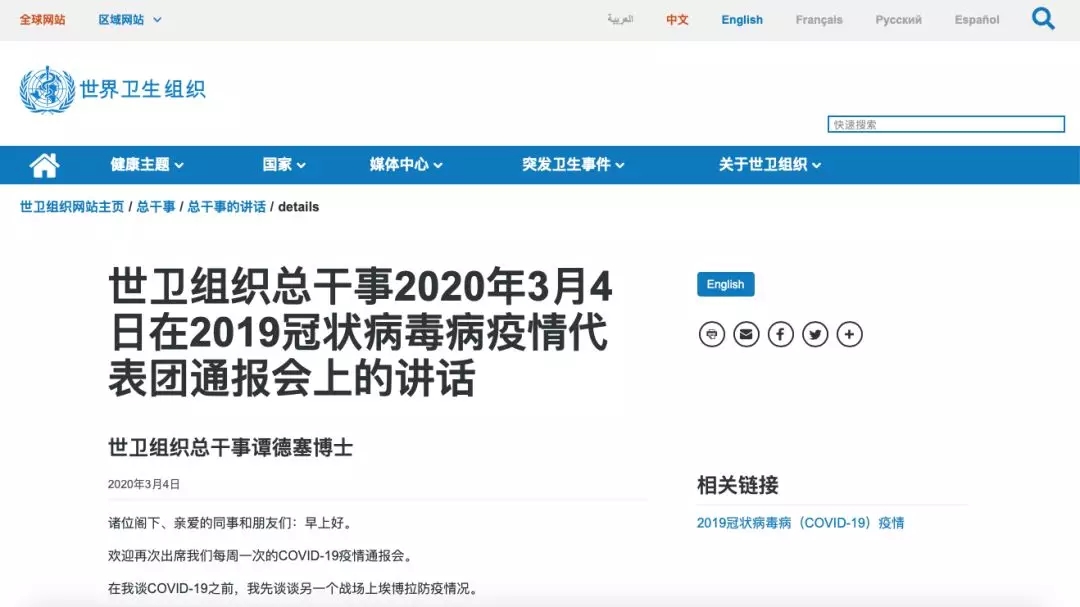Share on Twitter icon
The width and height of the screenshot is (1080, 607).
(x=815, y=334)
